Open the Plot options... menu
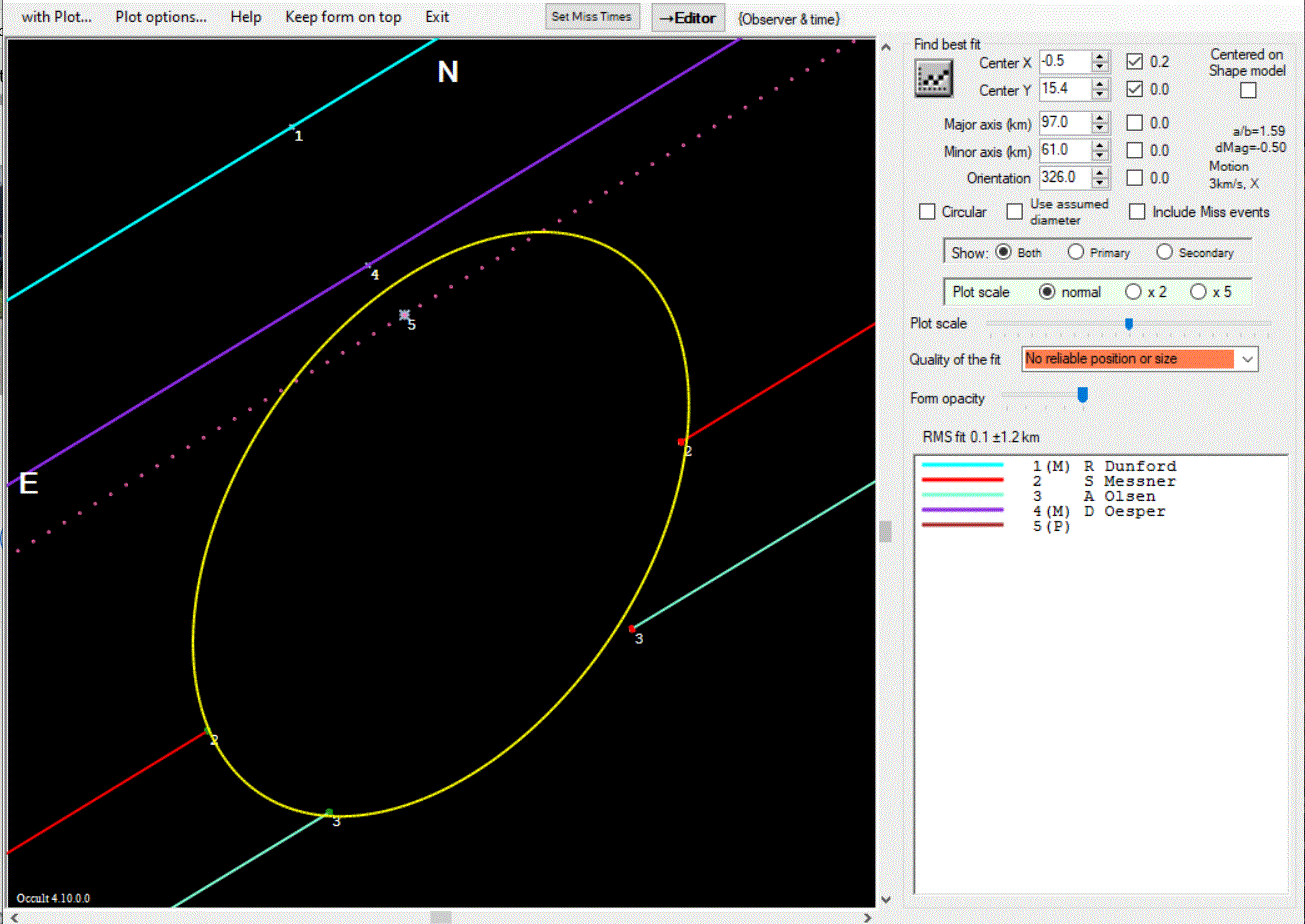This screenshot has width=1305, height=924. coord(161,17)
